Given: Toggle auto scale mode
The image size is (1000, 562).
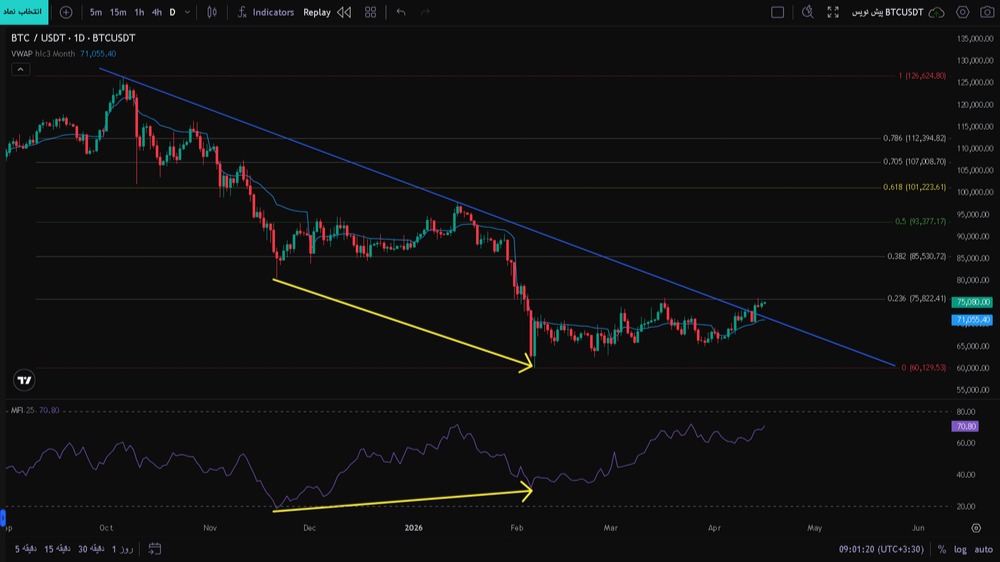Looking at the screenshot, I should click(x=983, y=549).
